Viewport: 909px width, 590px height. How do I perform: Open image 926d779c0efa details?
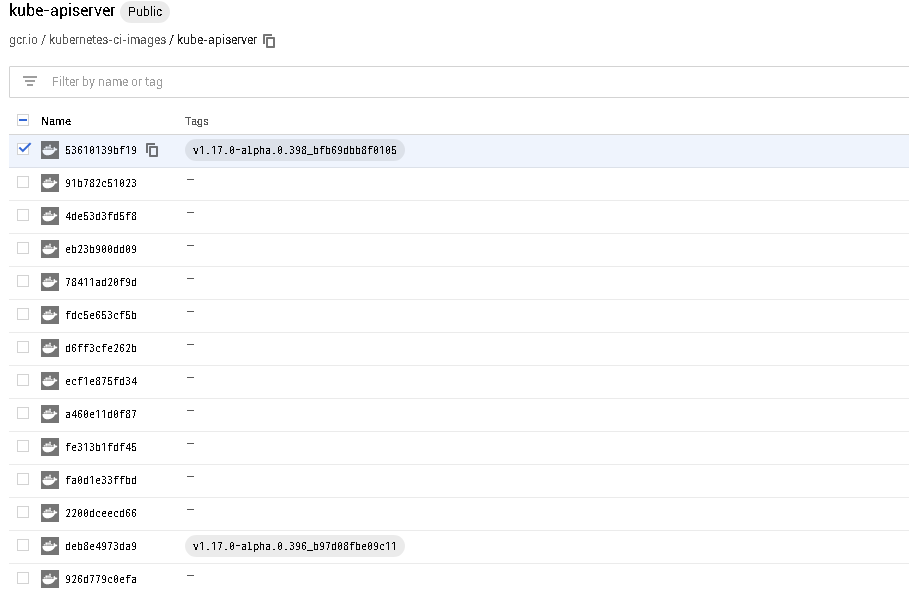[101, 580]
